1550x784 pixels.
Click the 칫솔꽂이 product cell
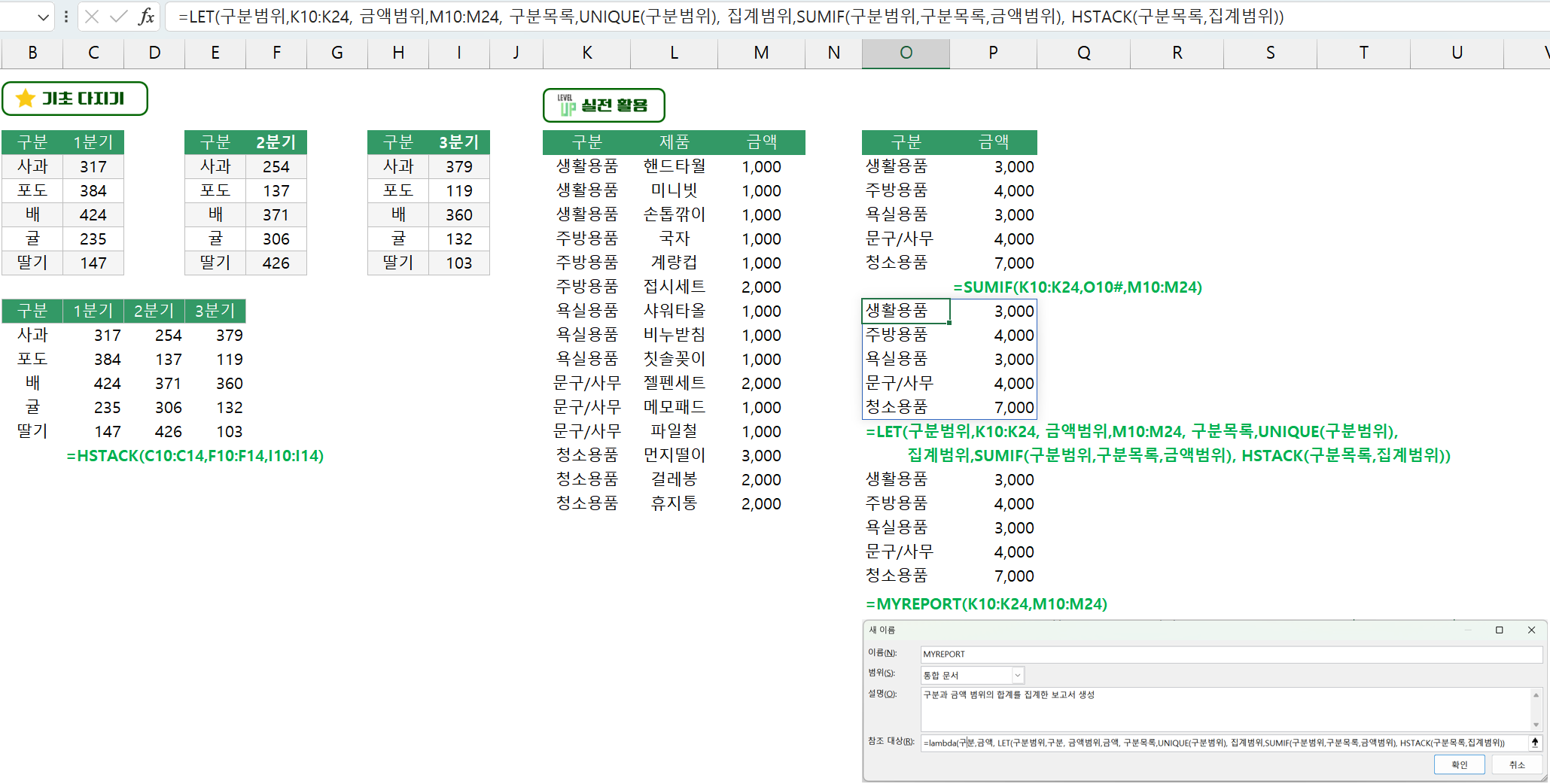tap(674, 359)
